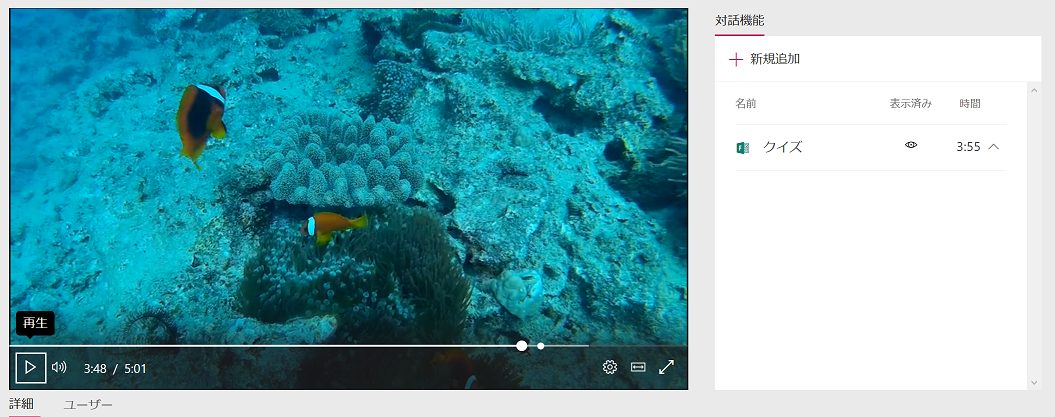
Task: Collapse the クイズ row with the chevron
Action: click(x=993, y=146)
